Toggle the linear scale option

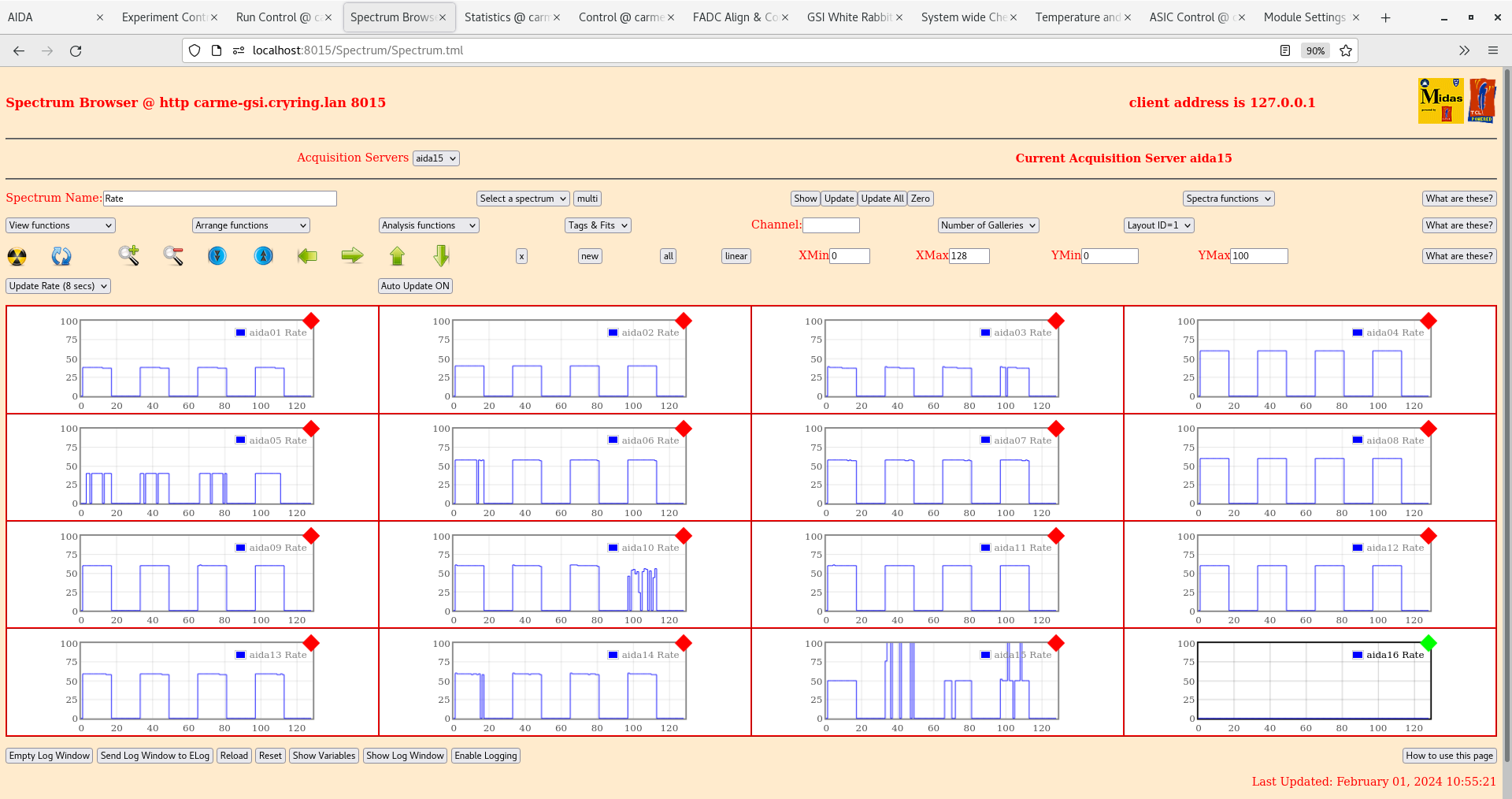coord(735,255)
